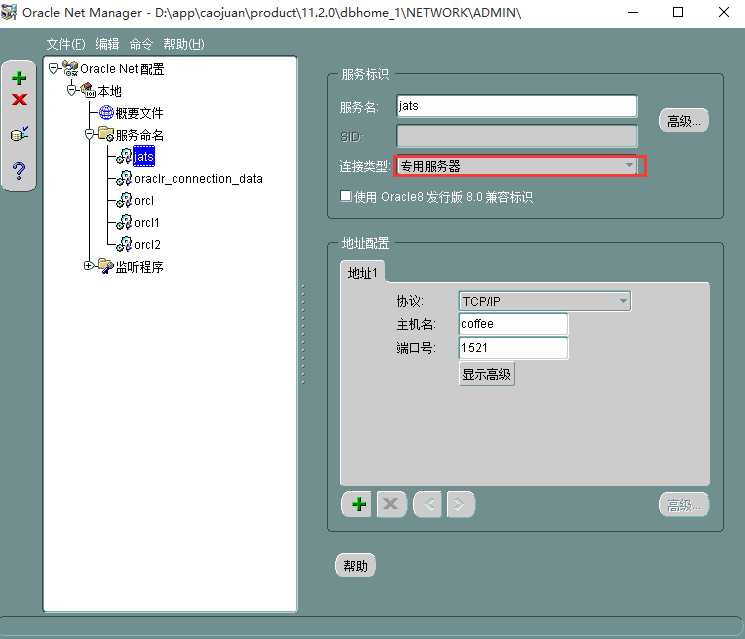Viewport: 745px width, 639px height.
Task: Click the 端口号 field containing 1521
Action: tap(513, 348)
